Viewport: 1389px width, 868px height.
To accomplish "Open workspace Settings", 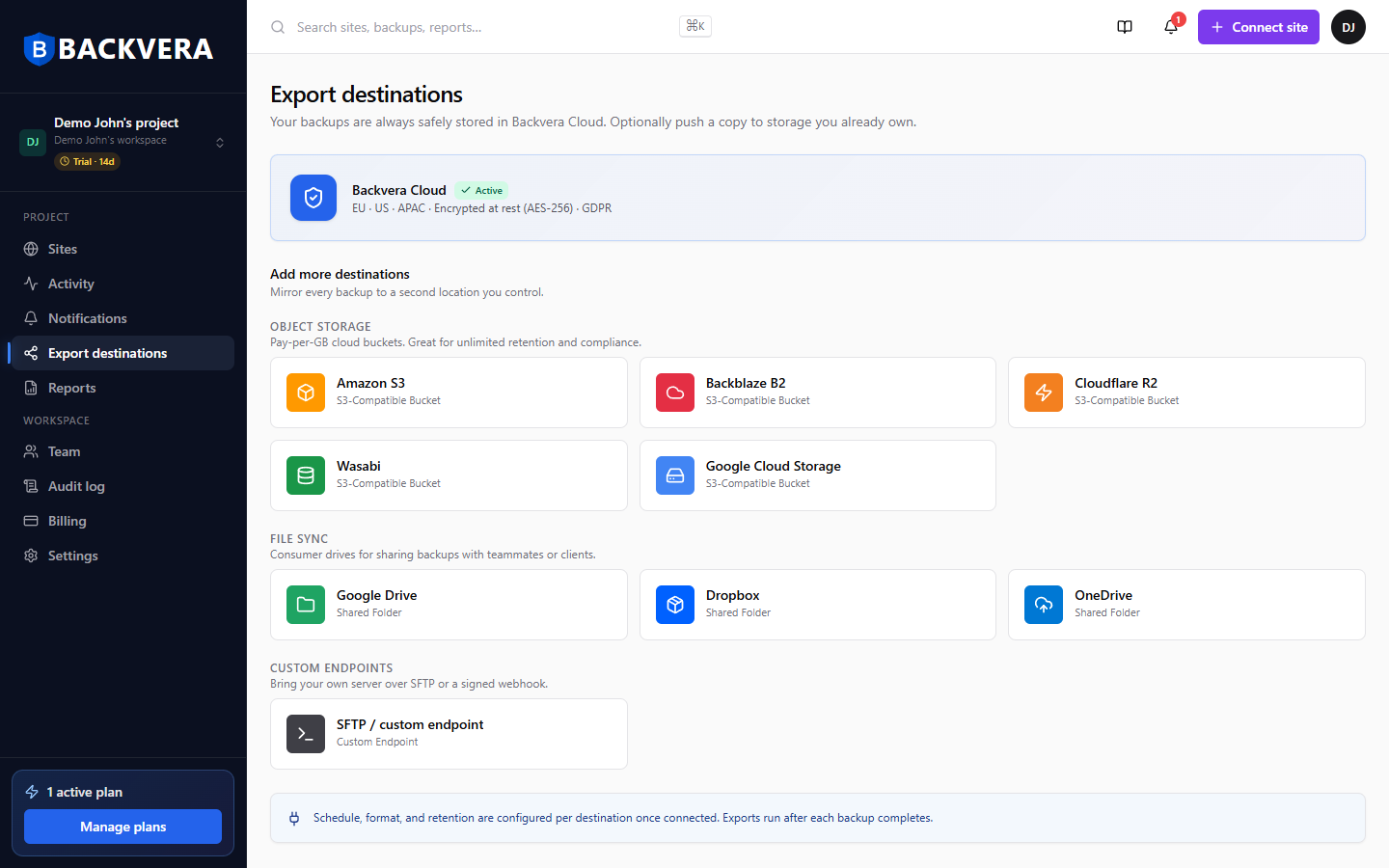I will pyautogui.click(x=123, y=556).
